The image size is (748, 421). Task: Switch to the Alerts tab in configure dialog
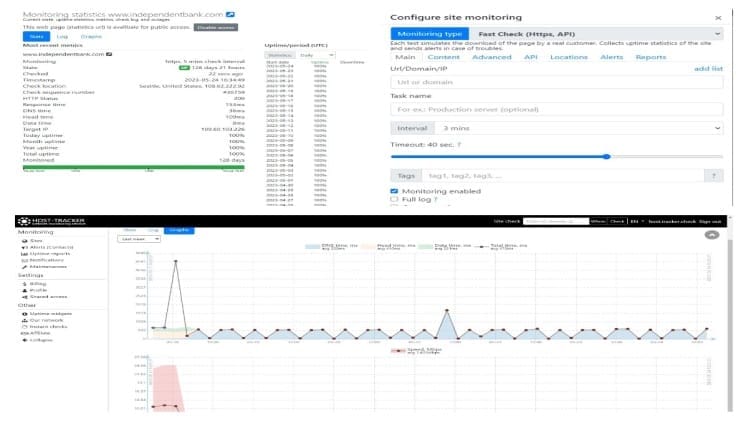pos(612,57)
